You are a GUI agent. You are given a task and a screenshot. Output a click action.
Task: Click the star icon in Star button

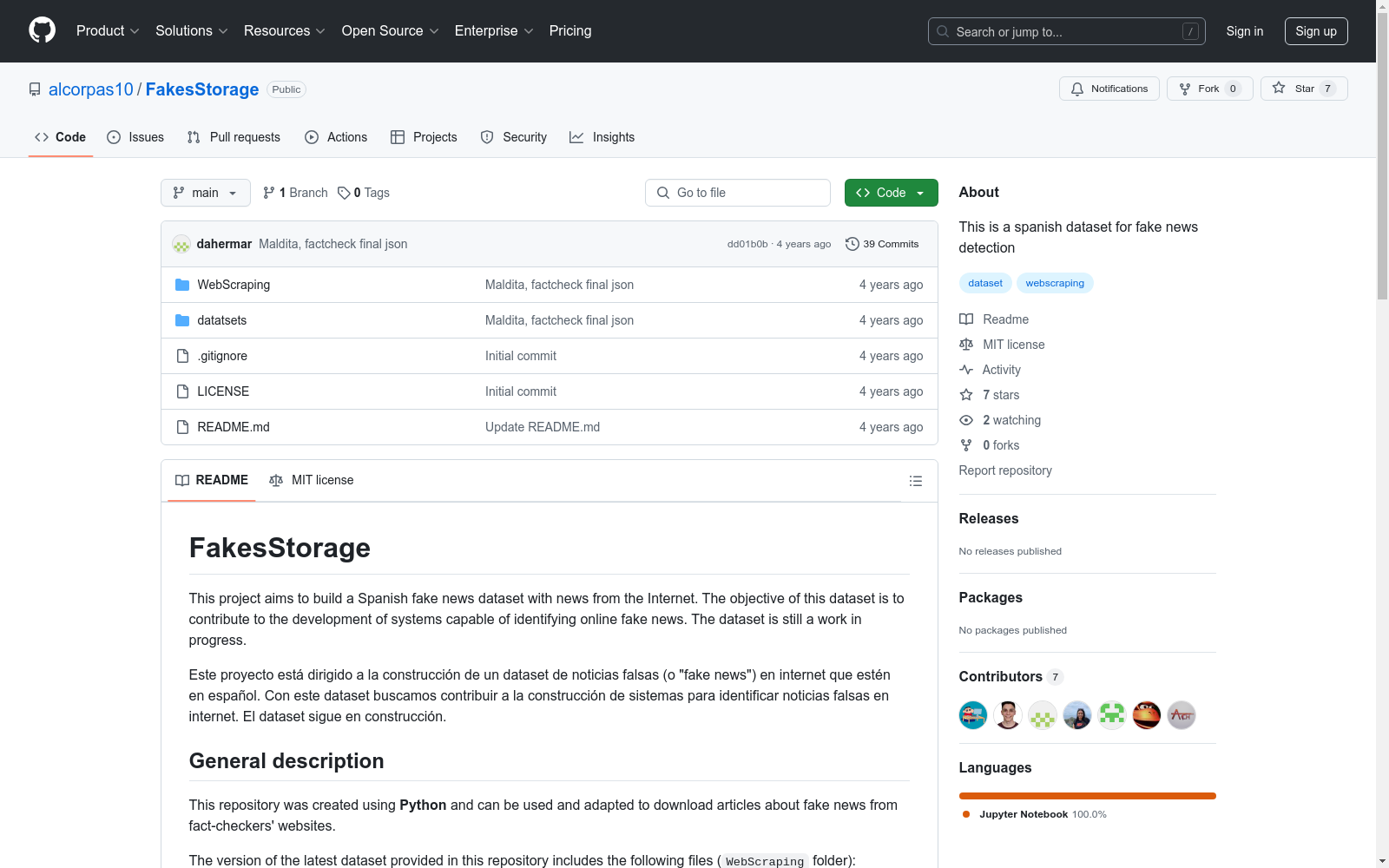(x=1279, y=88)
